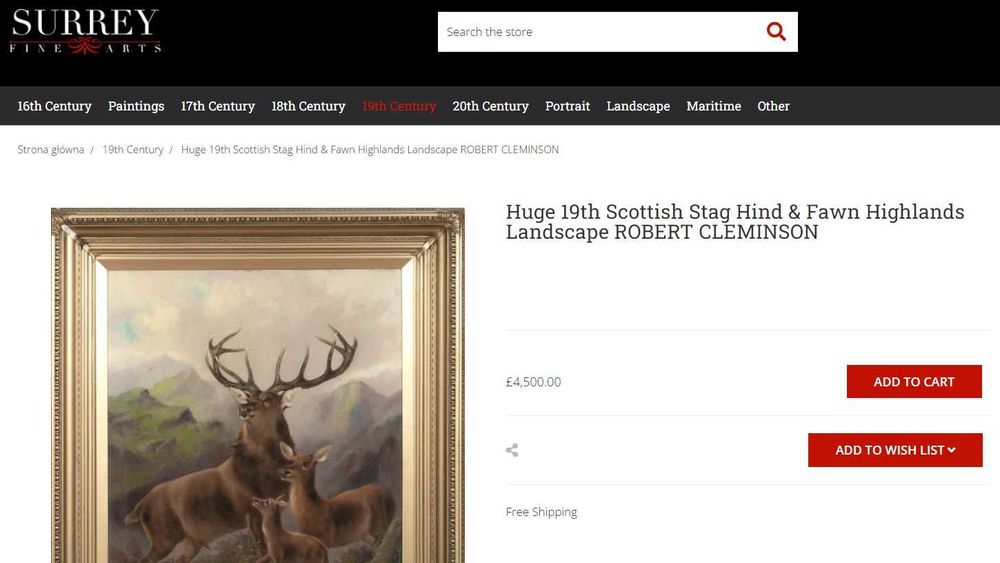This screenshot has width=1000, height=563.
Task: Select the Paintings menu item
Action: (136, 106)
